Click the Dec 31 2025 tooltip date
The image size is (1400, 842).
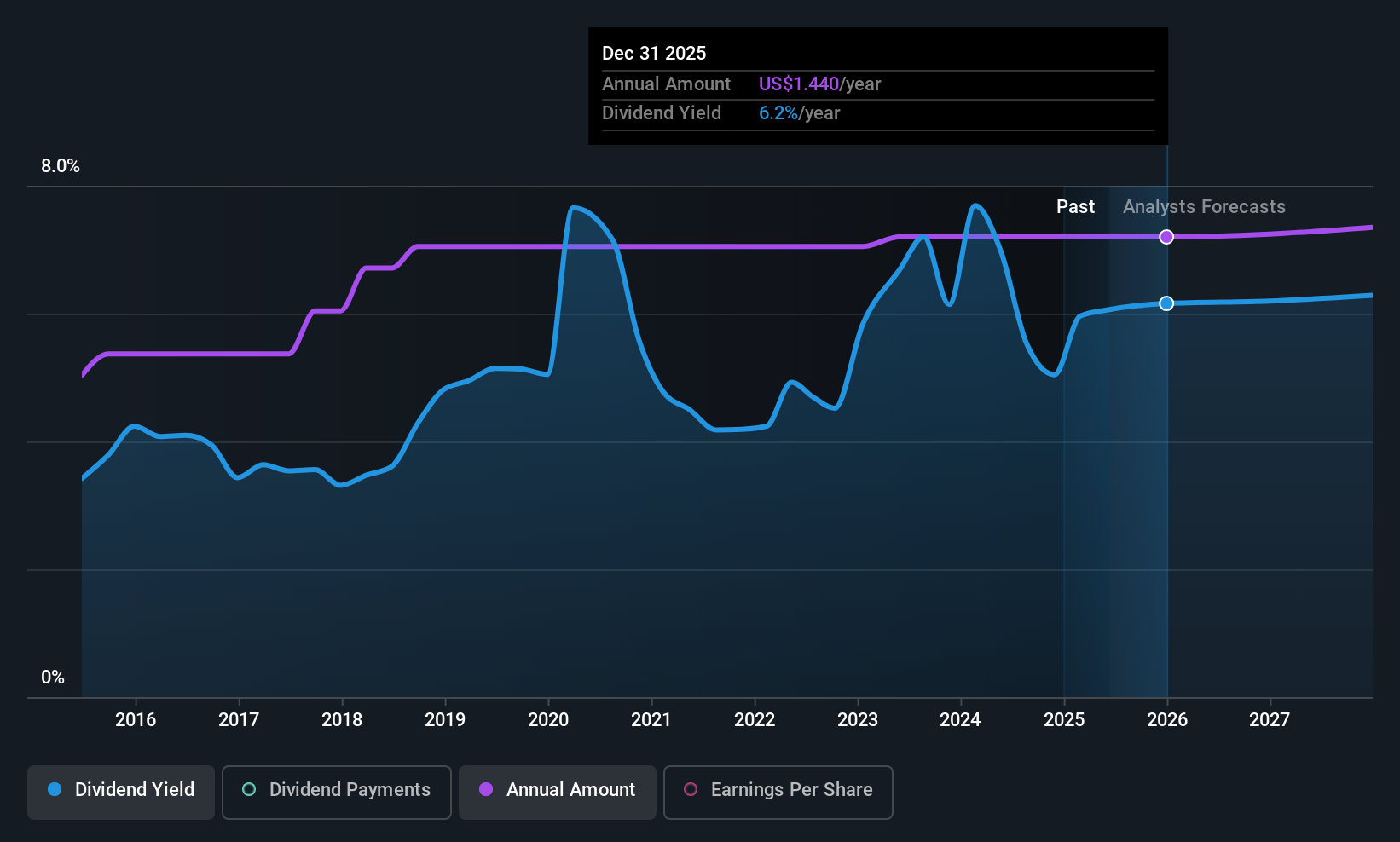[x=654, y=53]
